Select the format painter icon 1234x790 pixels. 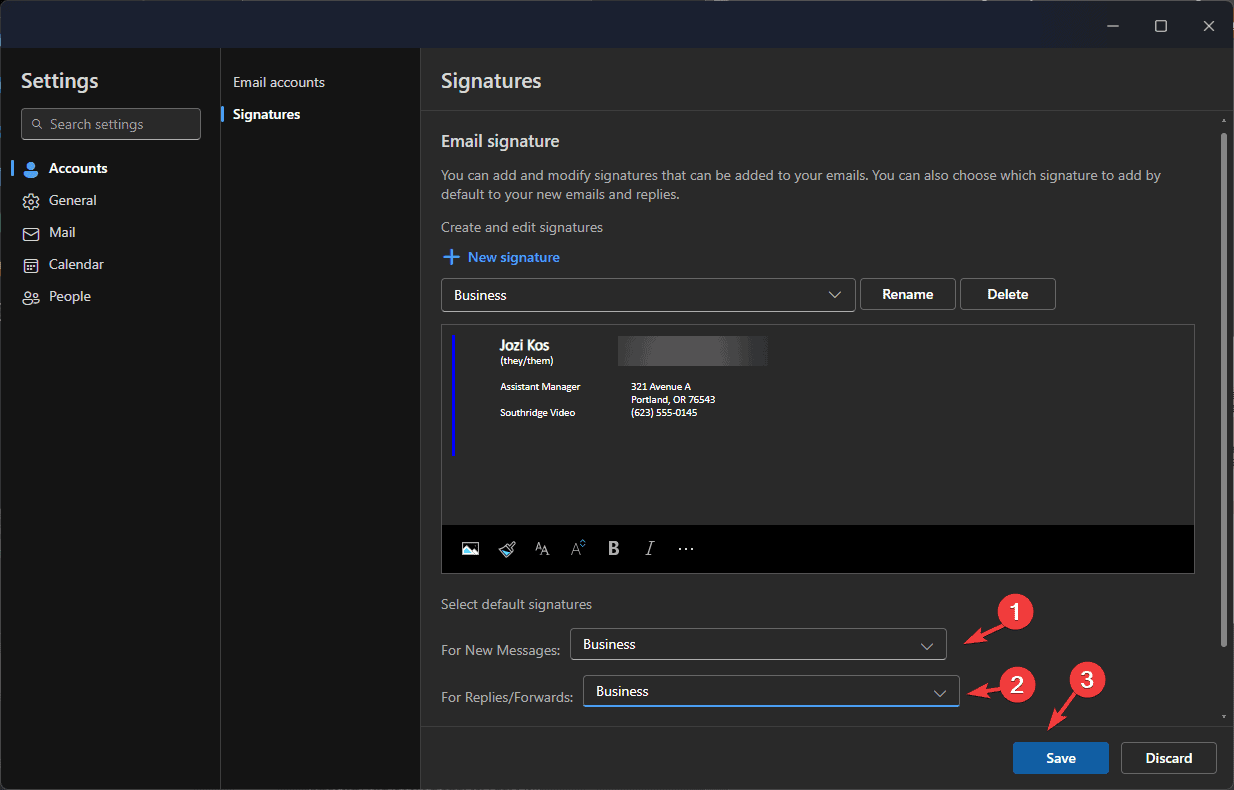(x=507, y=548)
